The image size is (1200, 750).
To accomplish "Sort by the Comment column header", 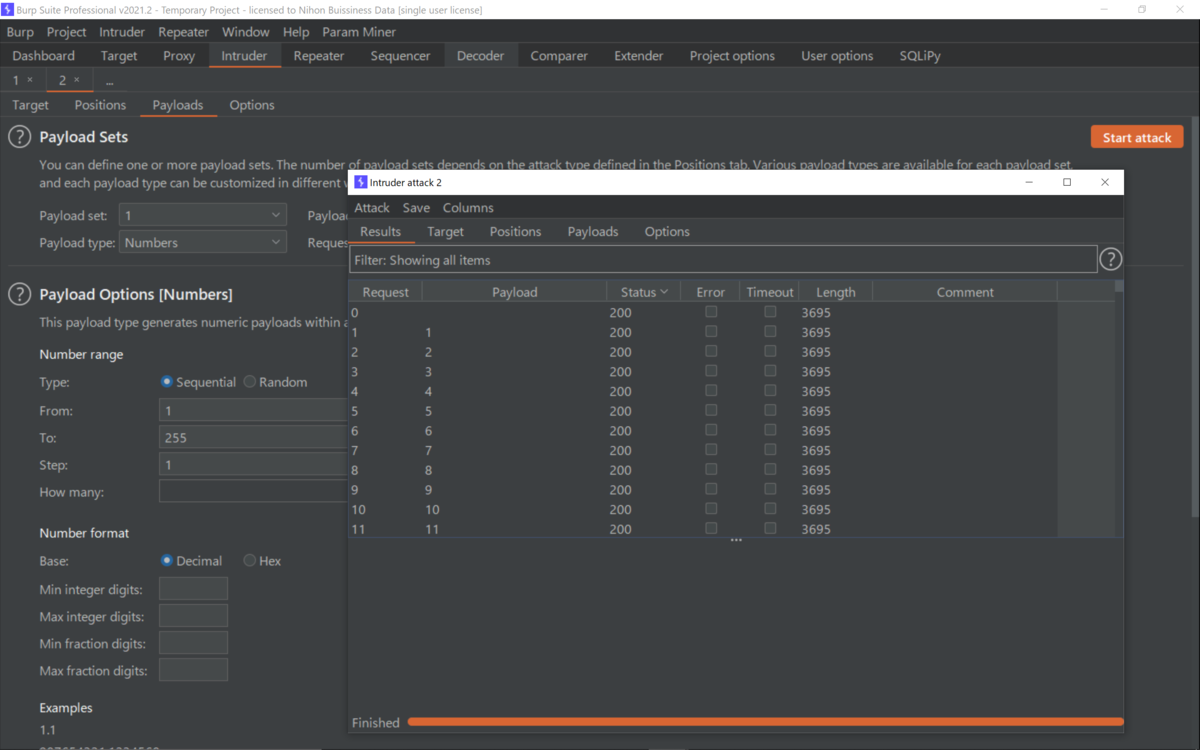I will [x=965, y=292].
